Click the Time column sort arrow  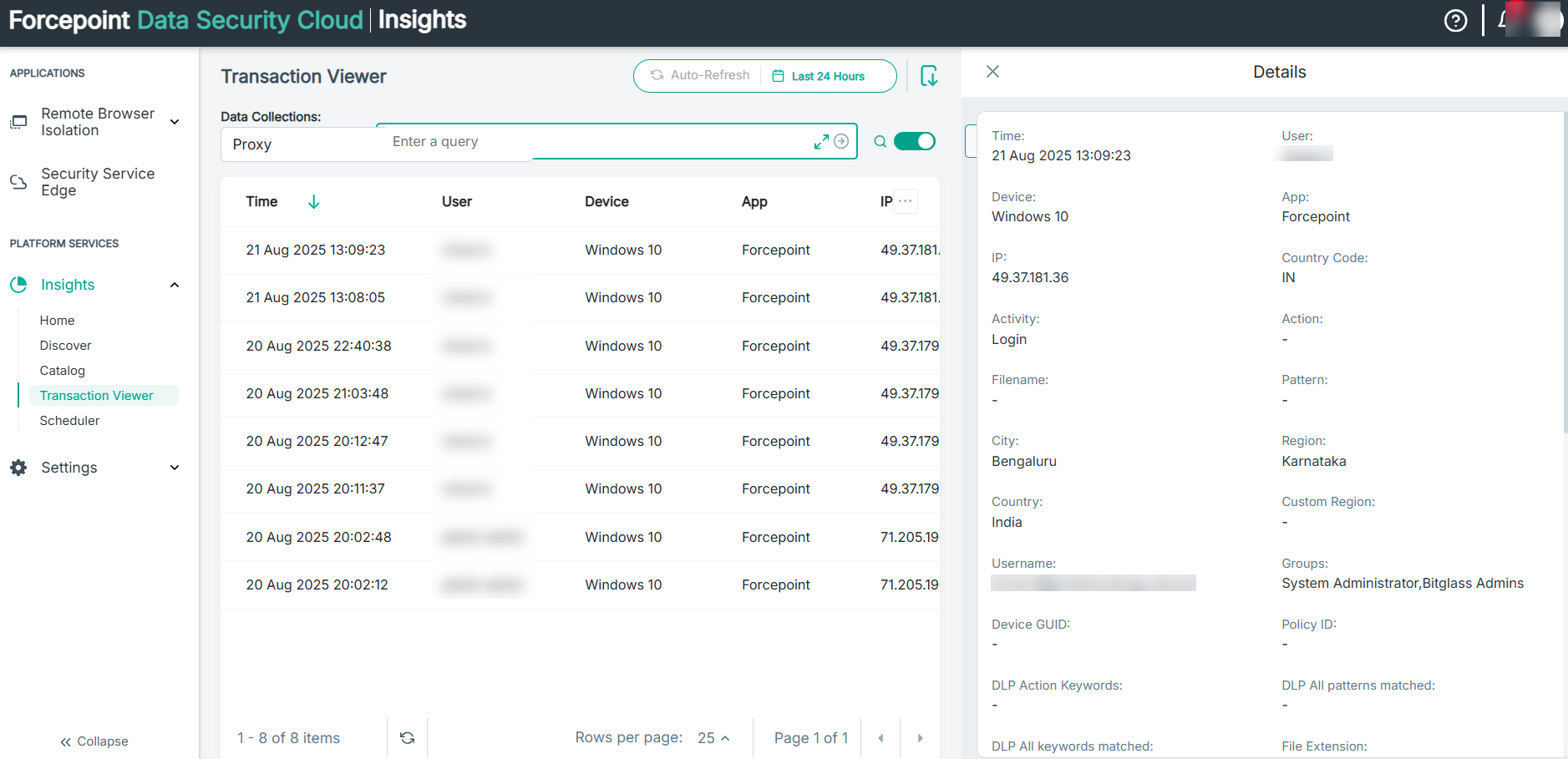point(314,202)
